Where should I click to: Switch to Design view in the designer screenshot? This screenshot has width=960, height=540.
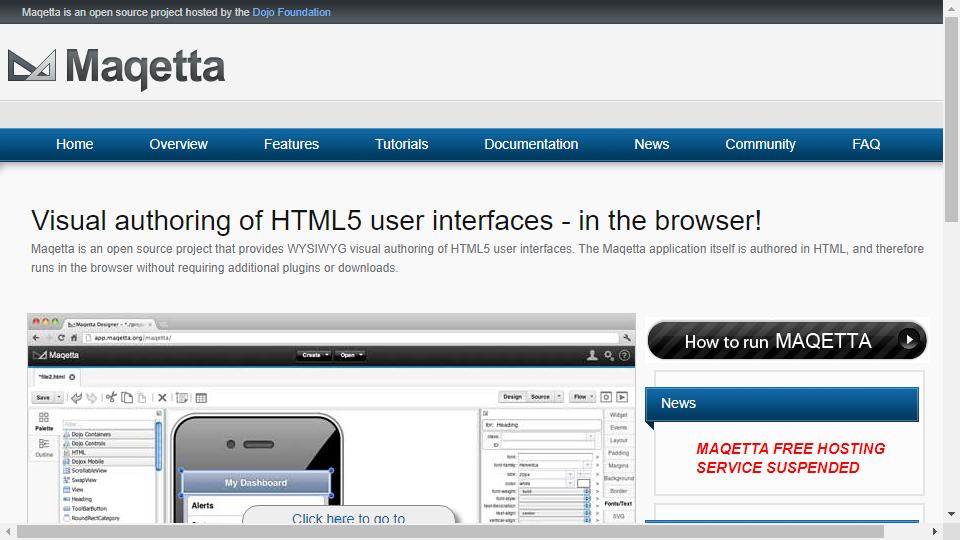pos(512,397)
